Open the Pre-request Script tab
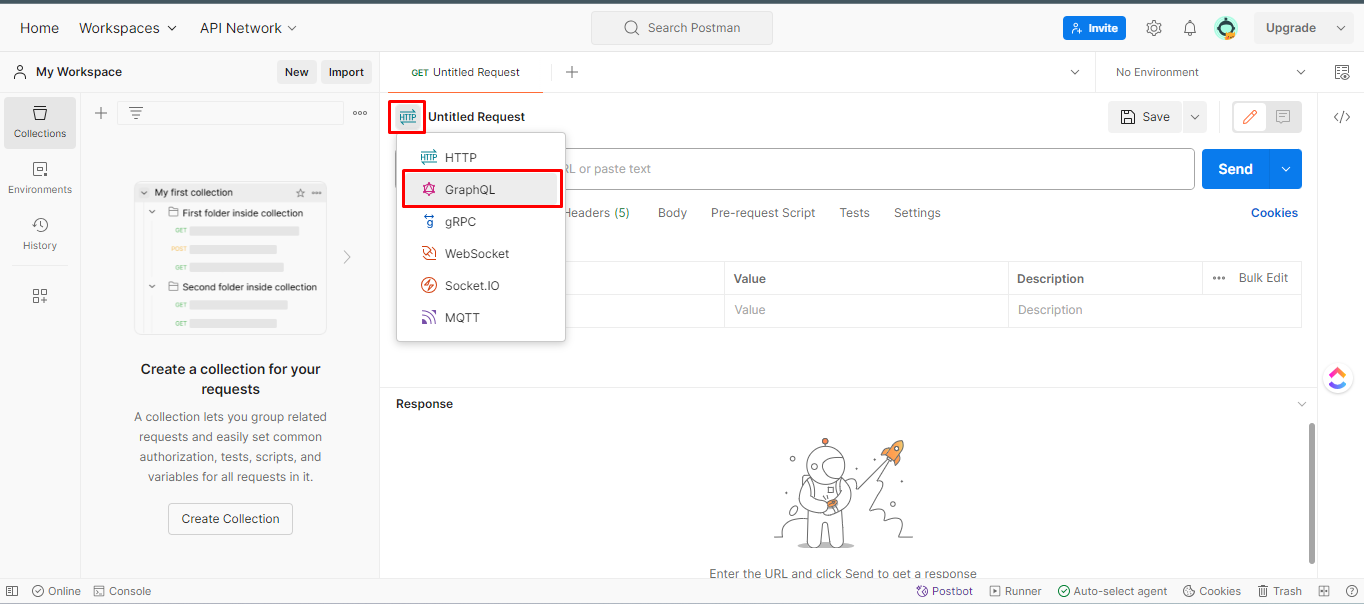This screenshot has height=604, width=1364. pos(763,213)
